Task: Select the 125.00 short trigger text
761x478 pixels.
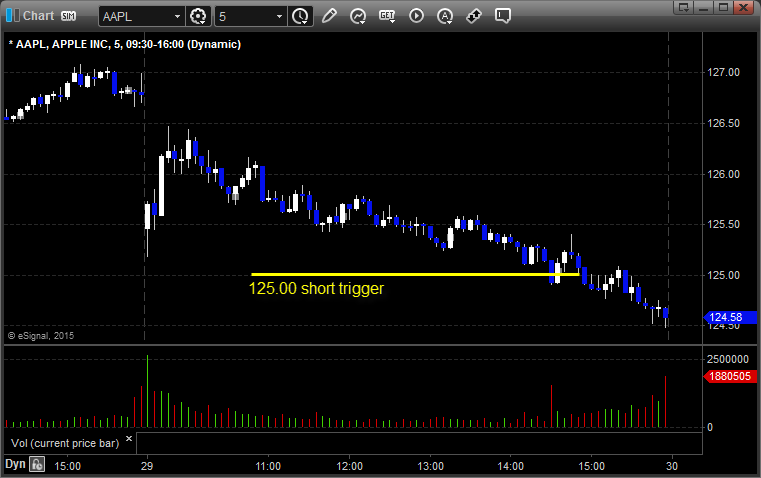Action: click(316, 288)
